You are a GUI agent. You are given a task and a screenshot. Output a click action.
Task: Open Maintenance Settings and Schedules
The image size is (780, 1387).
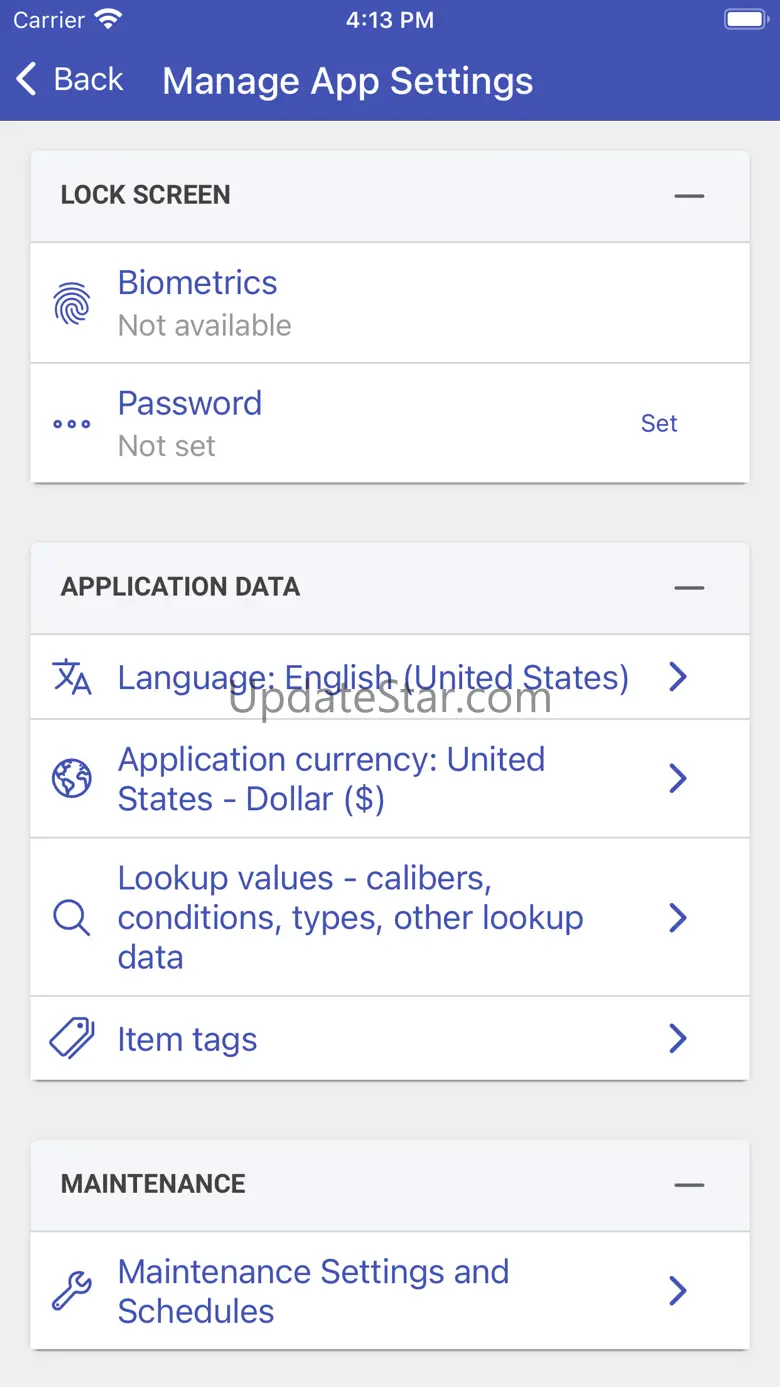click(314, 1291)
